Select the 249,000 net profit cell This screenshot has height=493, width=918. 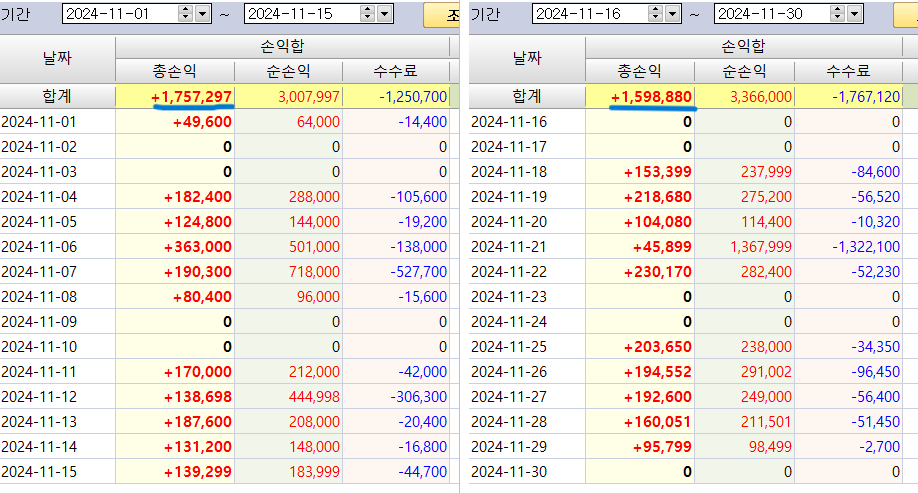744,396
